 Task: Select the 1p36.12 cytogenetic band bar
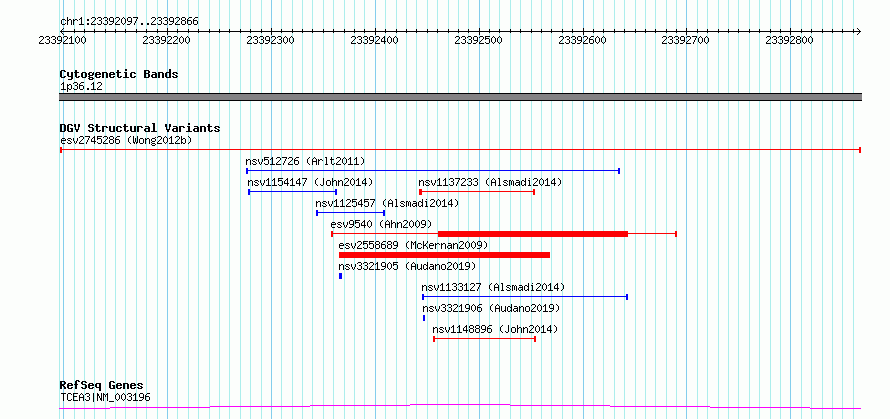coord(460,97)
